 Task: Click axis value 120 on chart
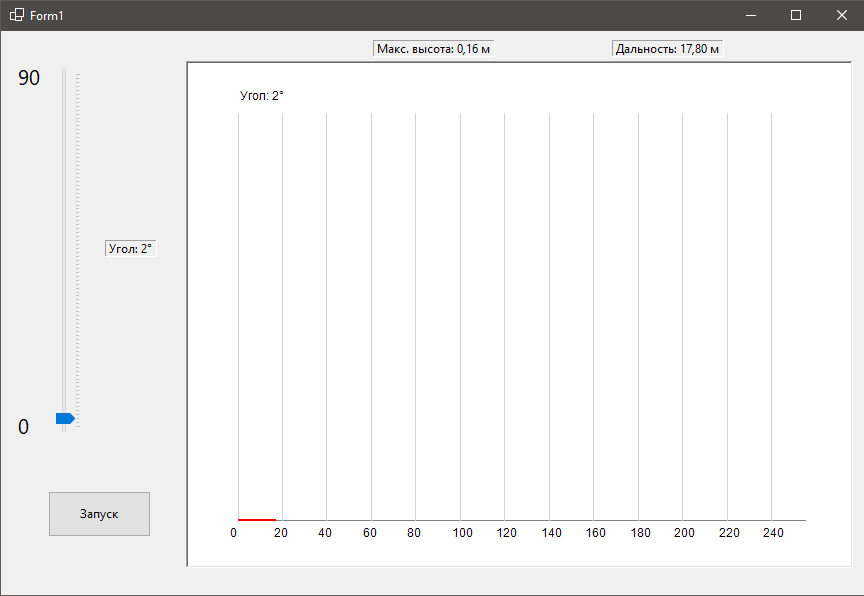tap(506, 533)
